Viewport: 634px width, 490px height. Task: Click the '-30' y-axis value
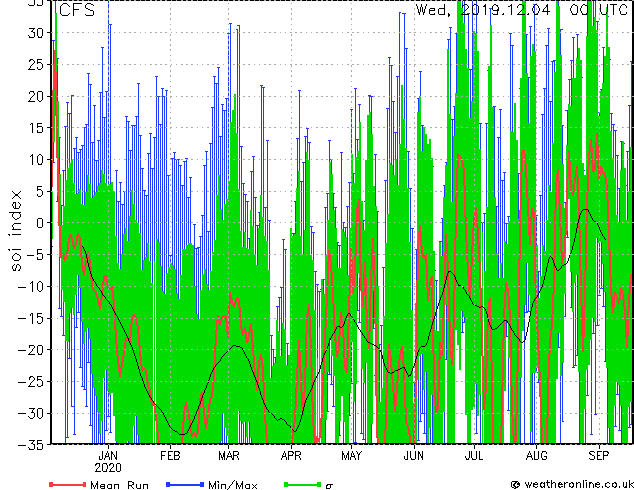click(x=31, y=413)
